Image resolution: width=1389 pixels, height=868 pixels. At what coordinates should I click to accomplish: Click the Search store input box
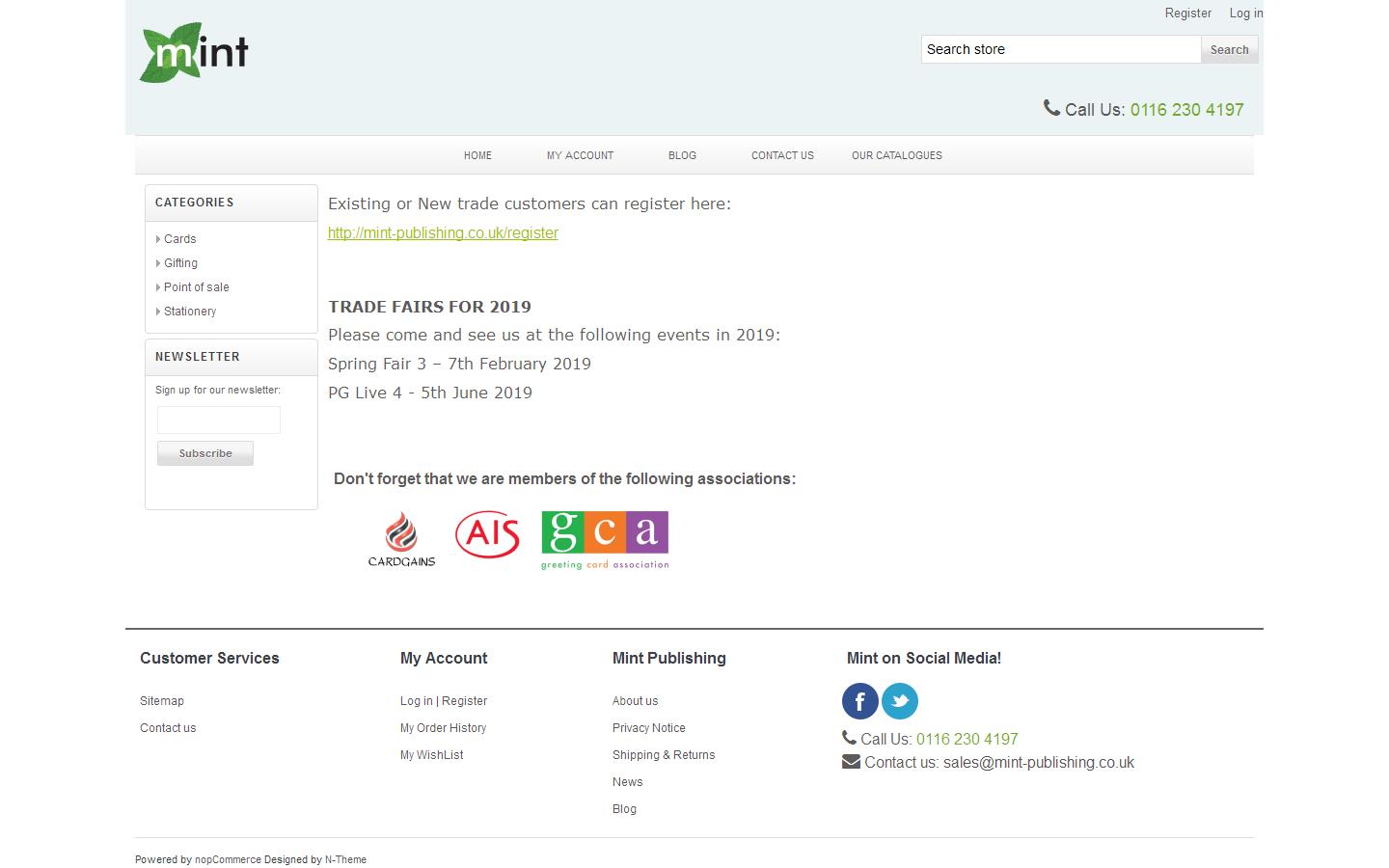click(1059, 49)
